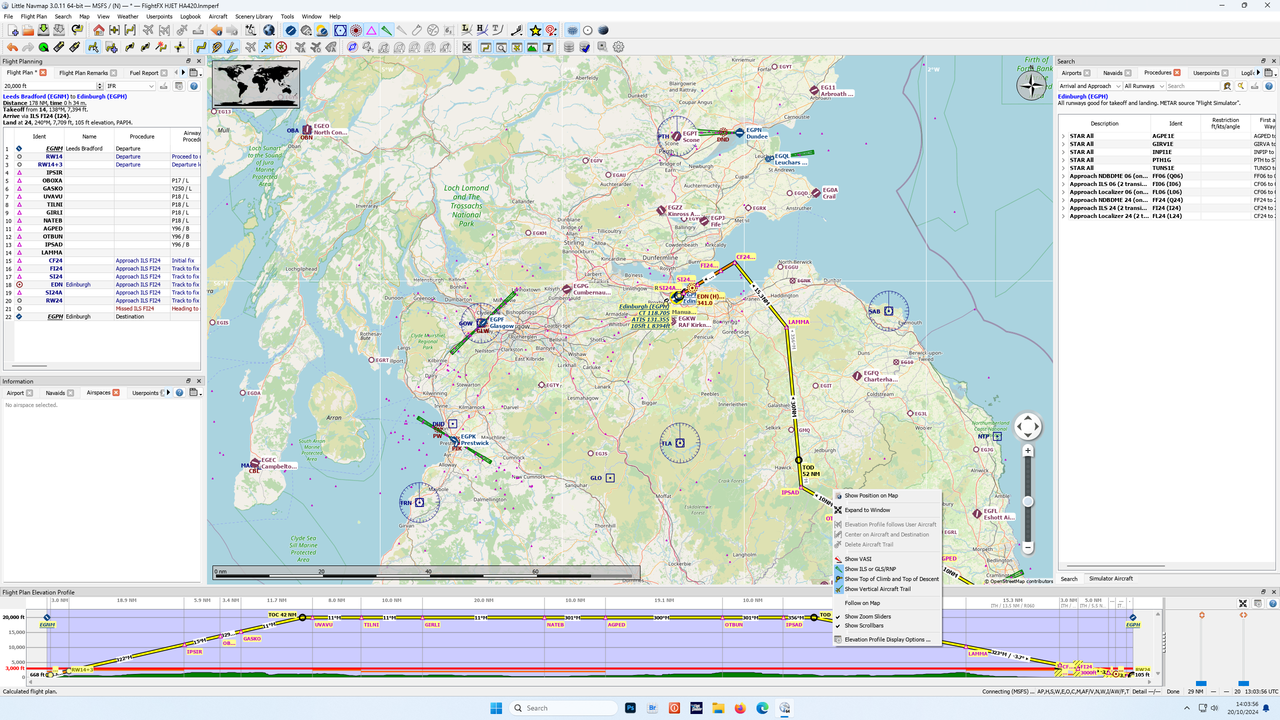Click the new flight plan icon

[x=11, y=30]
